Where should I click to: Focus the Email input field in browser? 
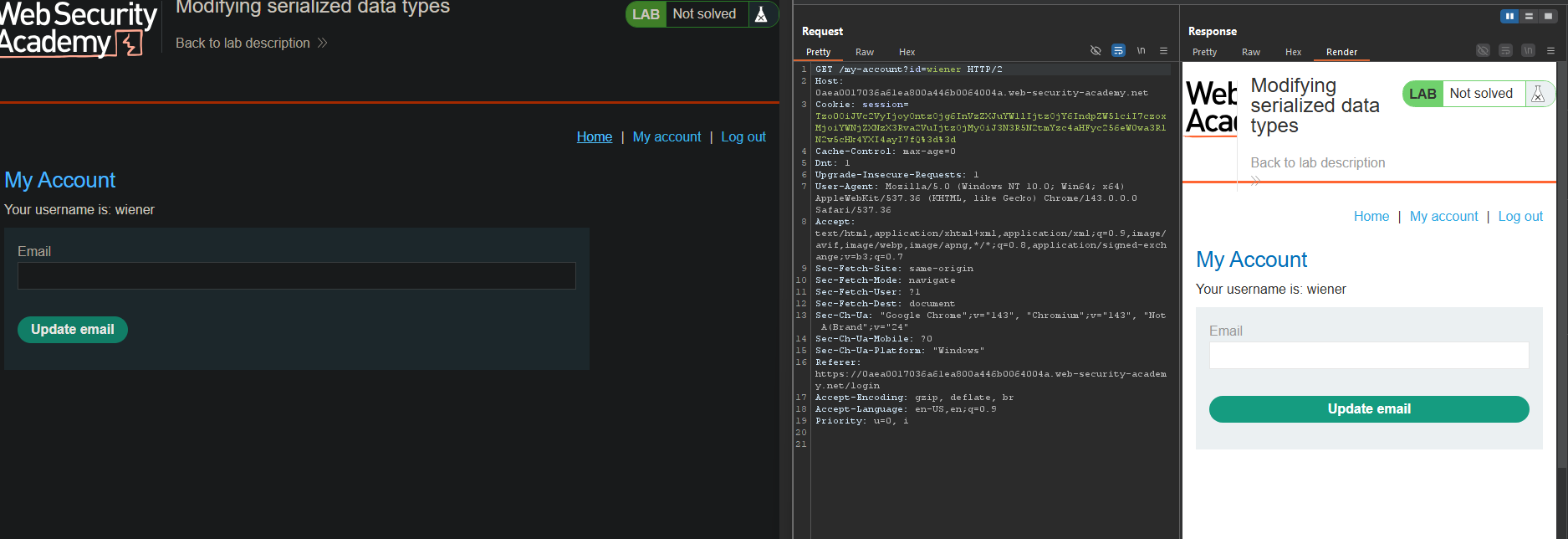point(297,275)
